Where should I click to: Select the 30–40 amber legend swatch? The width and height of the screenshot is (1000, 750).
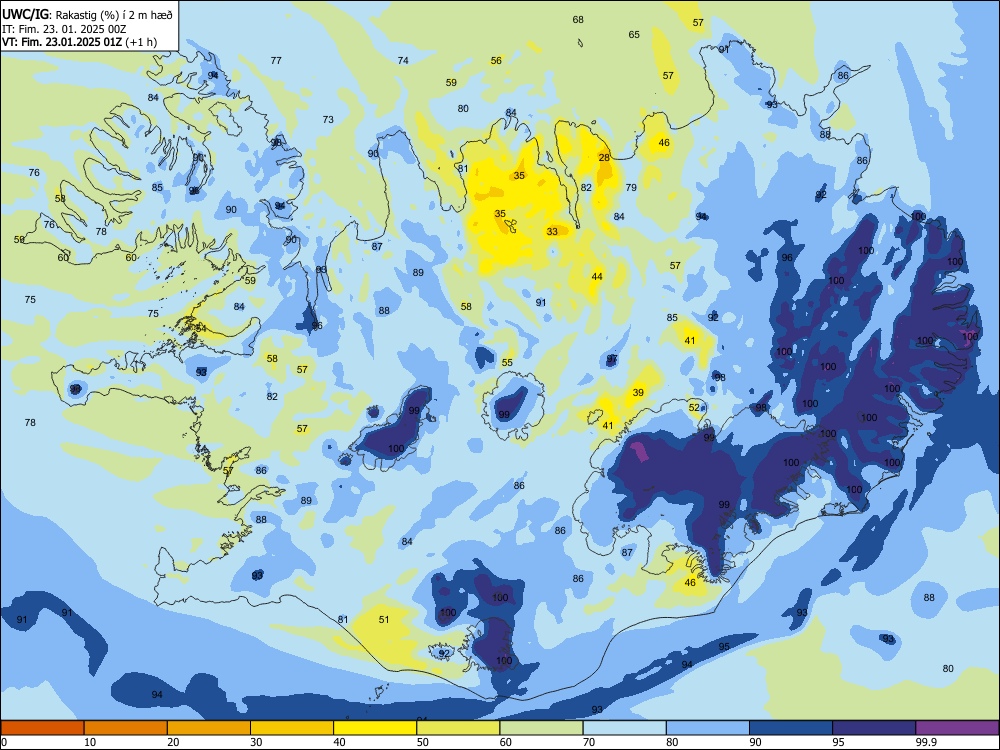pos(292,728)
